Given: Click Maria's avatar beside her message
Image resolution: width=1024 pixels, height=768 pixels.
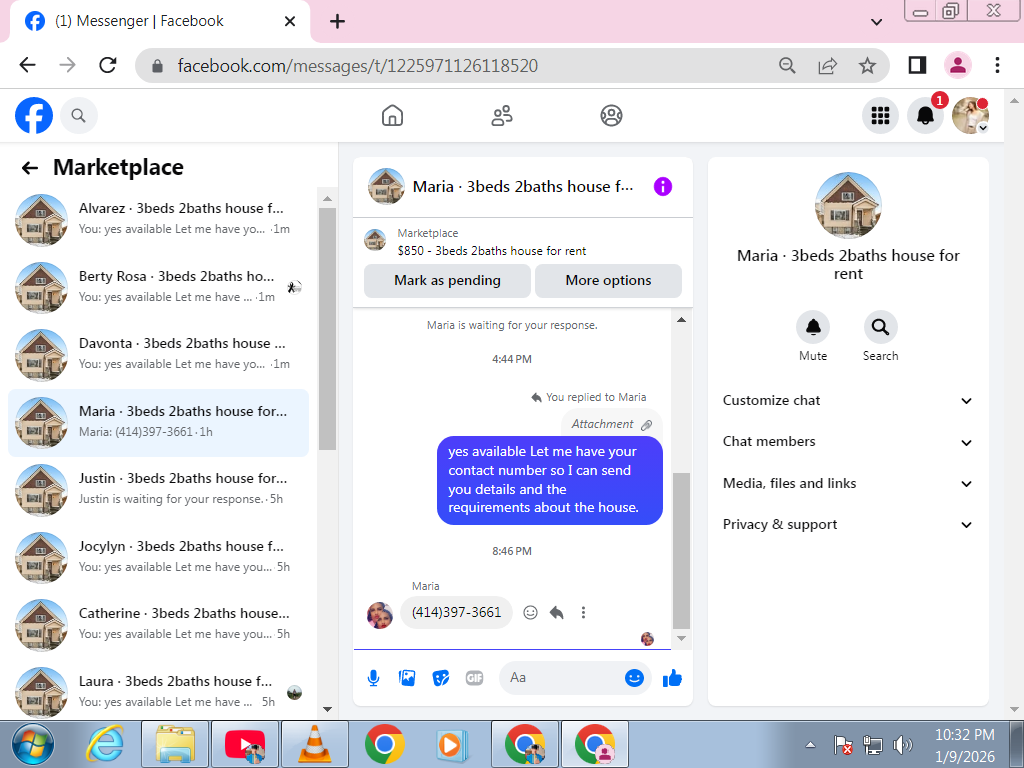Looking at the screenshot, I should (x=380, y=615).
